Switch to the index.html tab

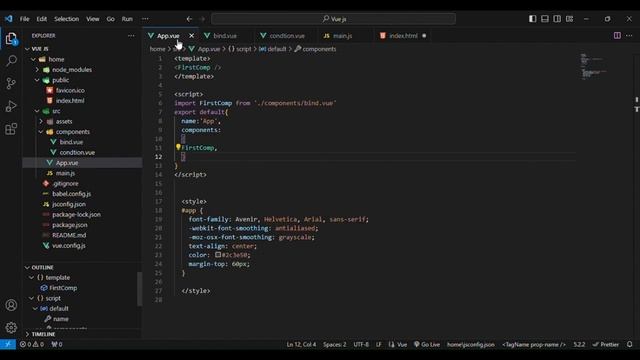[402, 36]
